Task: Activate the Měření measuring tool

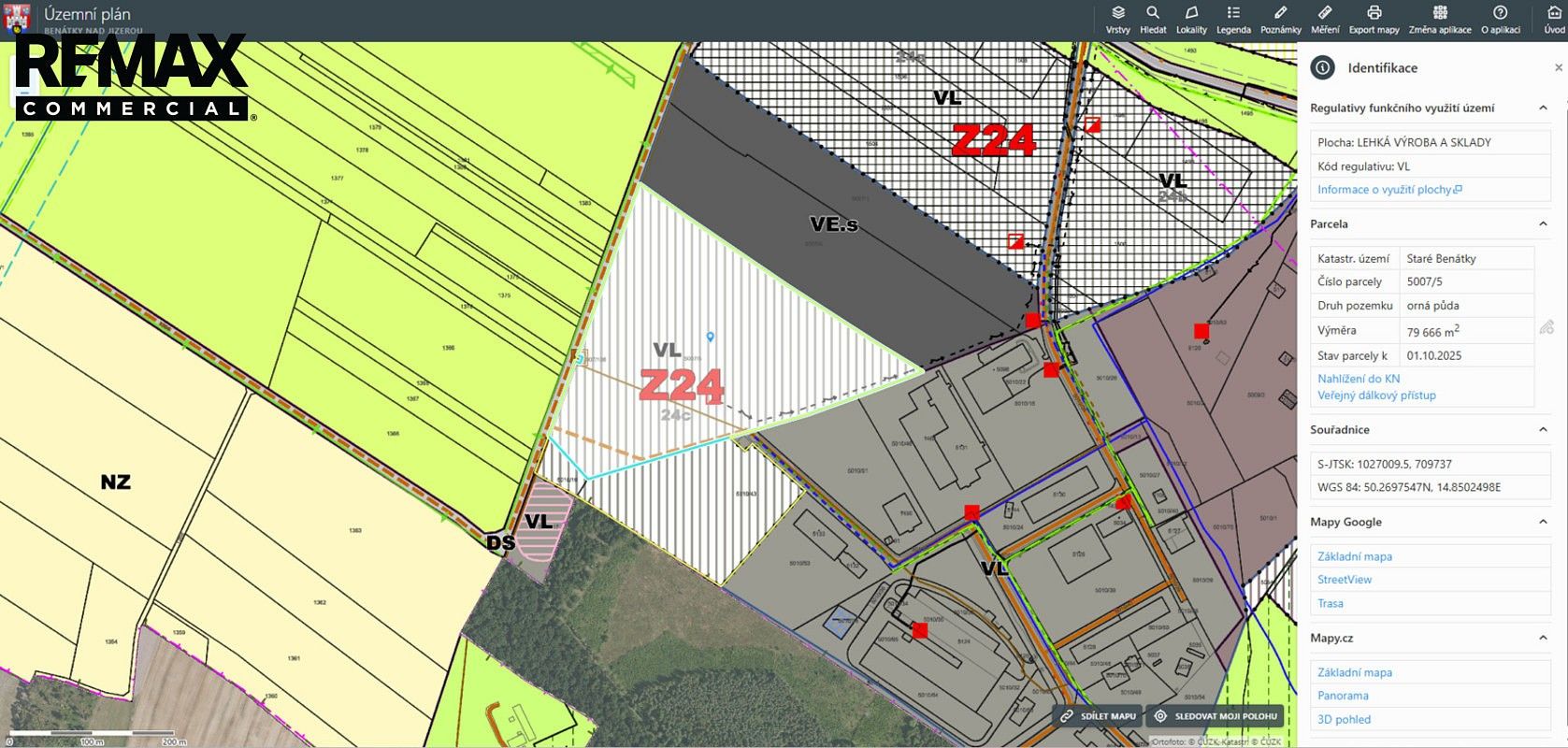Action: pyautogui.click(x=1325, y=20)
